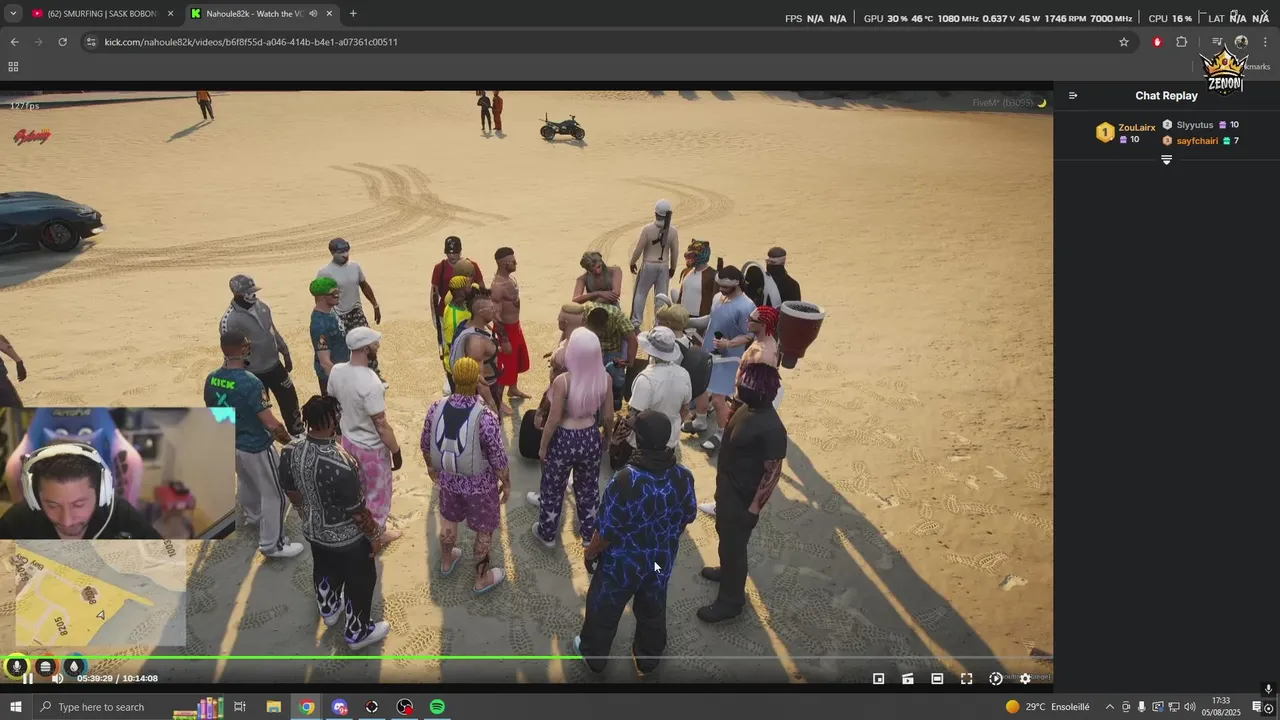Bookmark this page with star icon
The width and height of the screenshot is (1280, 720).
(x=1124, y=42)
